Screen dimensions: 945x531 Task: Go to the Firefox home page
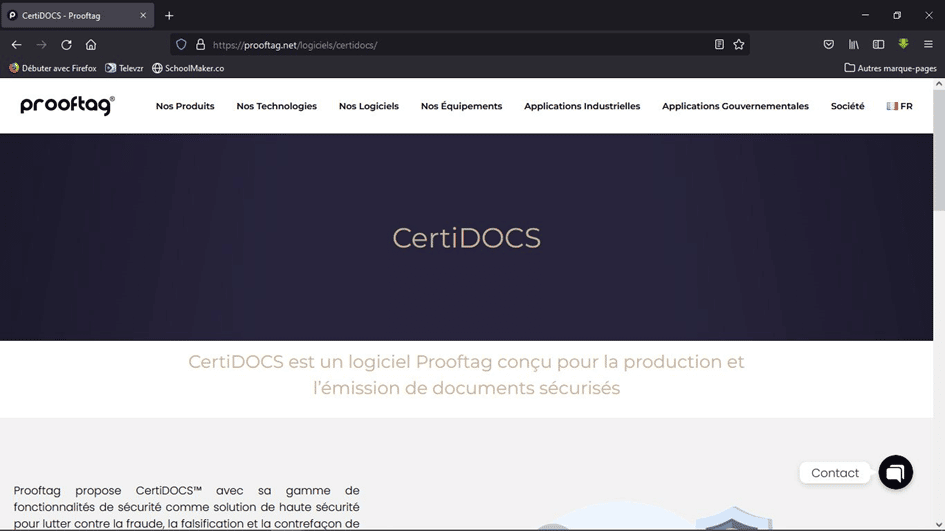click(91, 45)
